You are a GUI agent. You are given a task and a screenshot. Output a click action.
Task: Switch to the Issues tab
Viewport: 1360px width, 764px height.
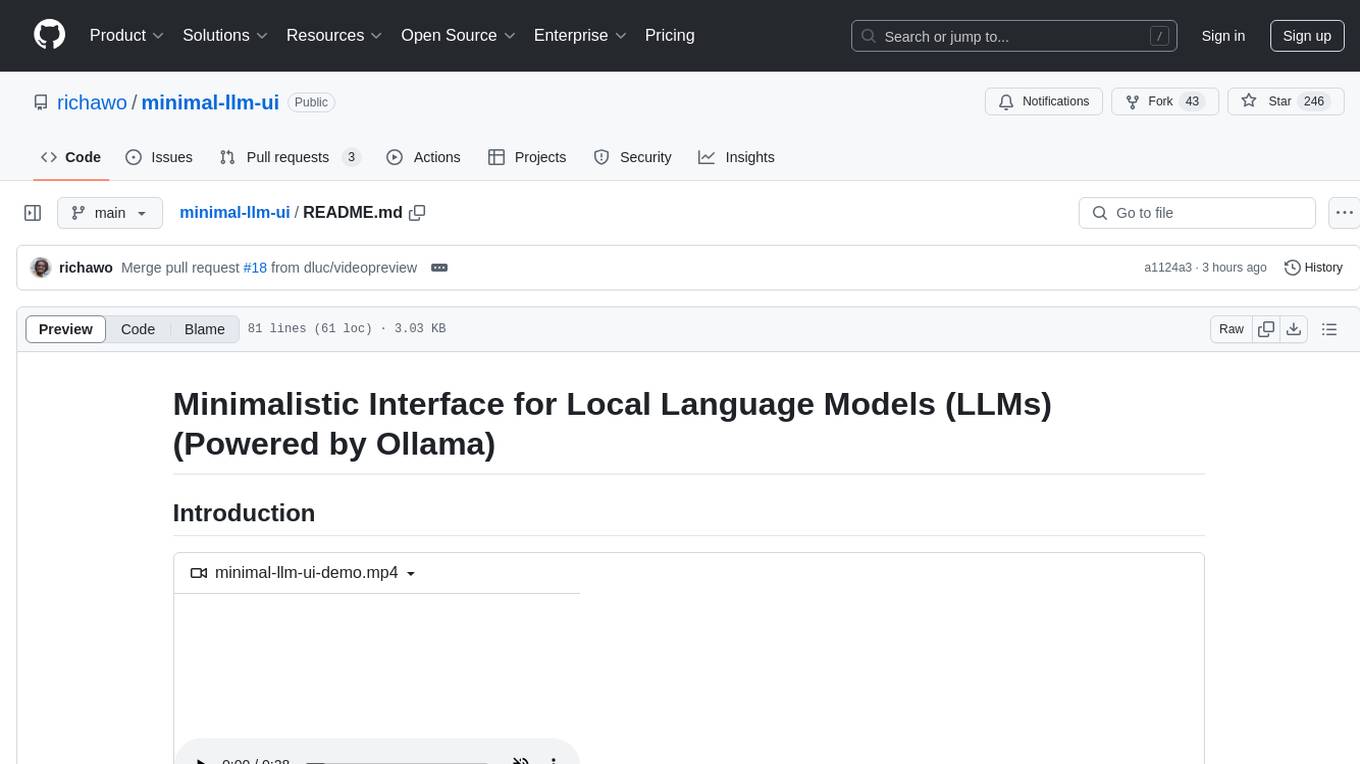click(159, 157)
